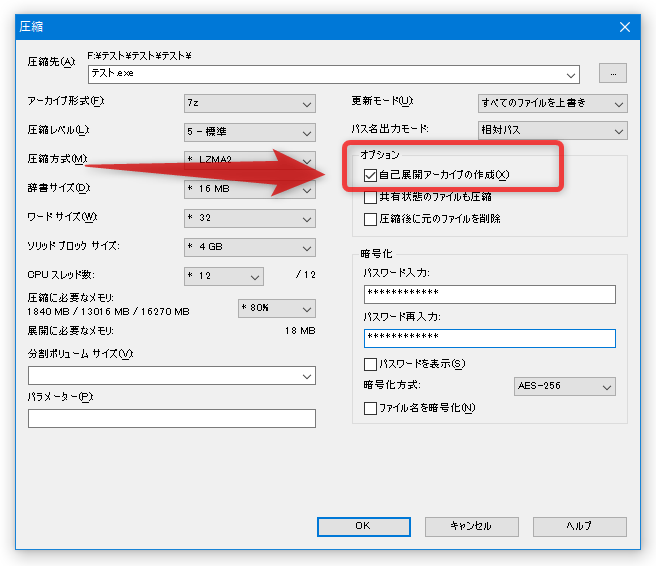Click the ヘルプ button
The image size is (656, 566).
pos(579,527)
